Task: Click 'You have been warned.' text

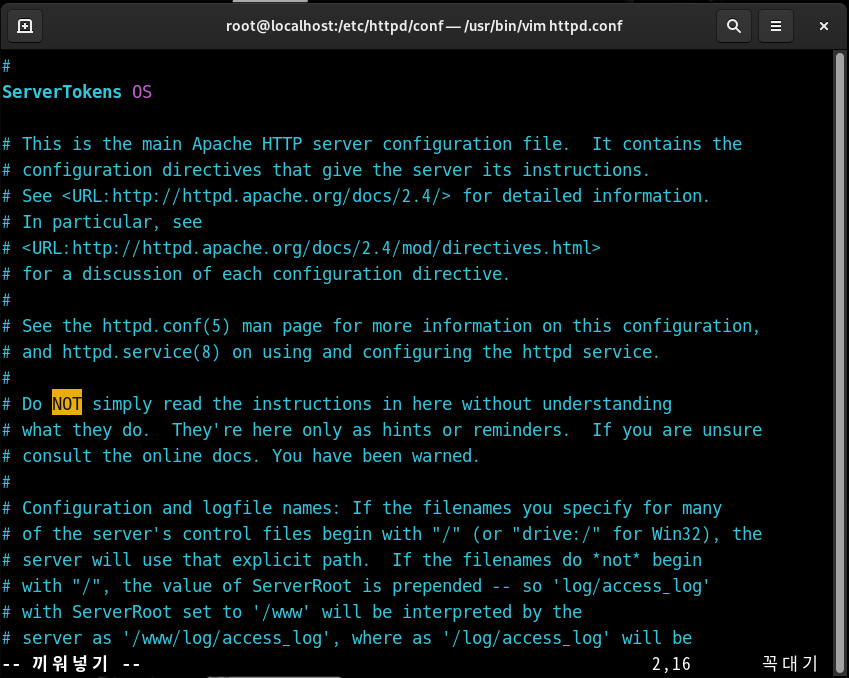Action: click(376, 456)
